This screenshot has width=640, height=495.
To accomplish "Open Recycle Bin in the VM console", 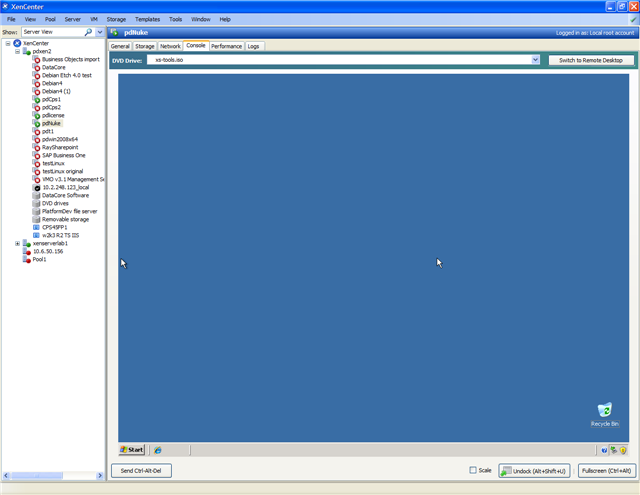I will point(604,411).
